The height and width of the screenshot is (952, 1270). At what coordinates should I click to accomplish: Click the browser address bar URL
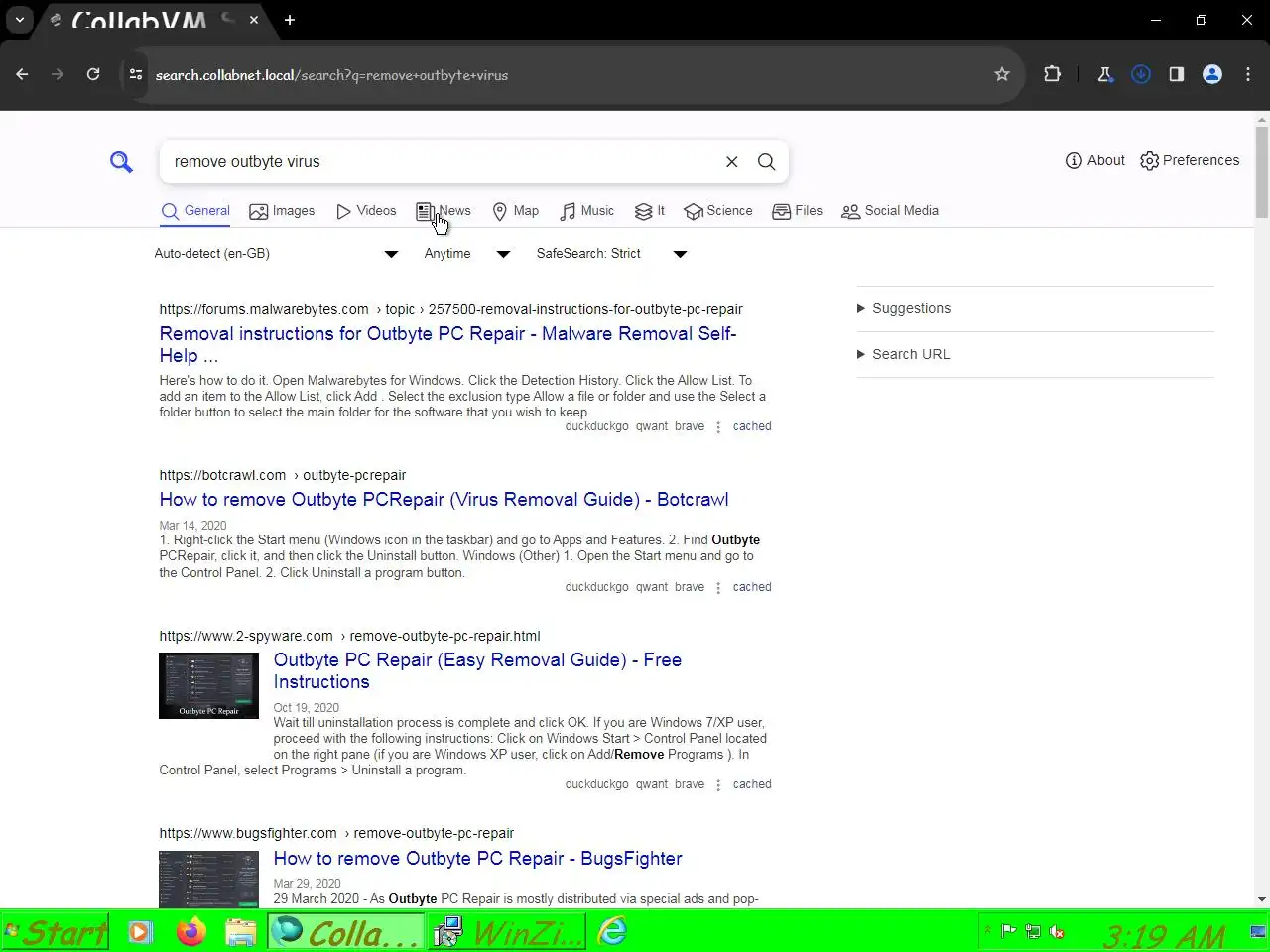331,74
